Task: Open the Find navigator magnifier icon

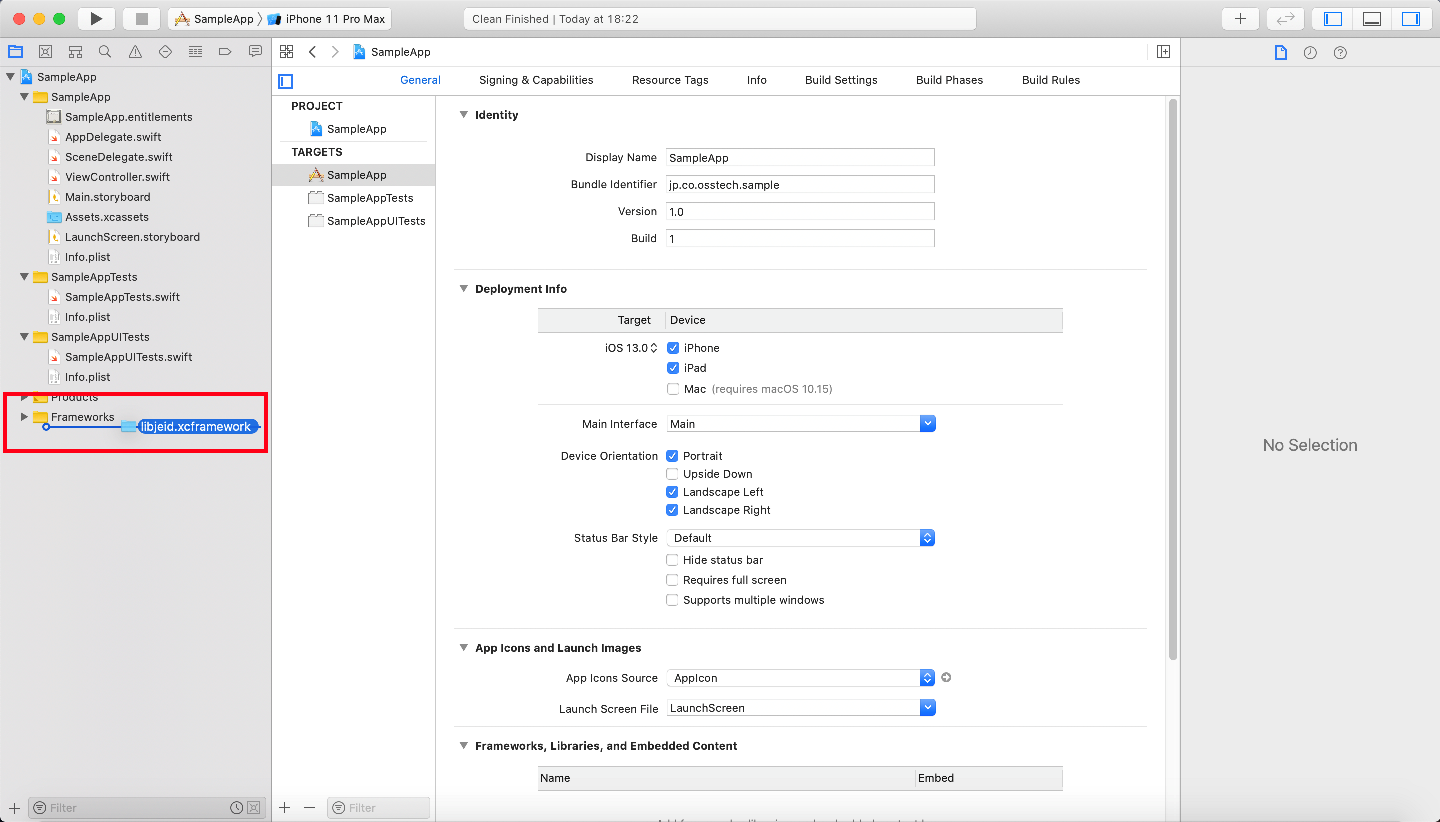Action: (105, 52)
